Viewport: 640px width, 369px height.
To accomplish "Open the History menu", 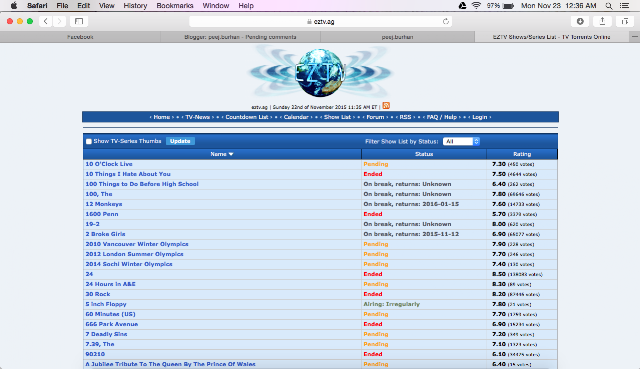I will (x=135, y=6).
